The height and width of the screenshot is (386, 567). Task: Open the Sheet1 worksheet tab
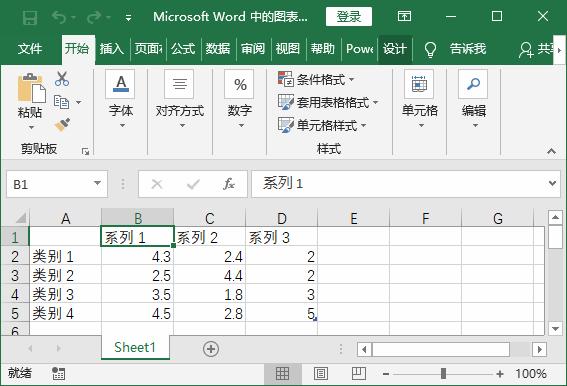pos(135,347)
